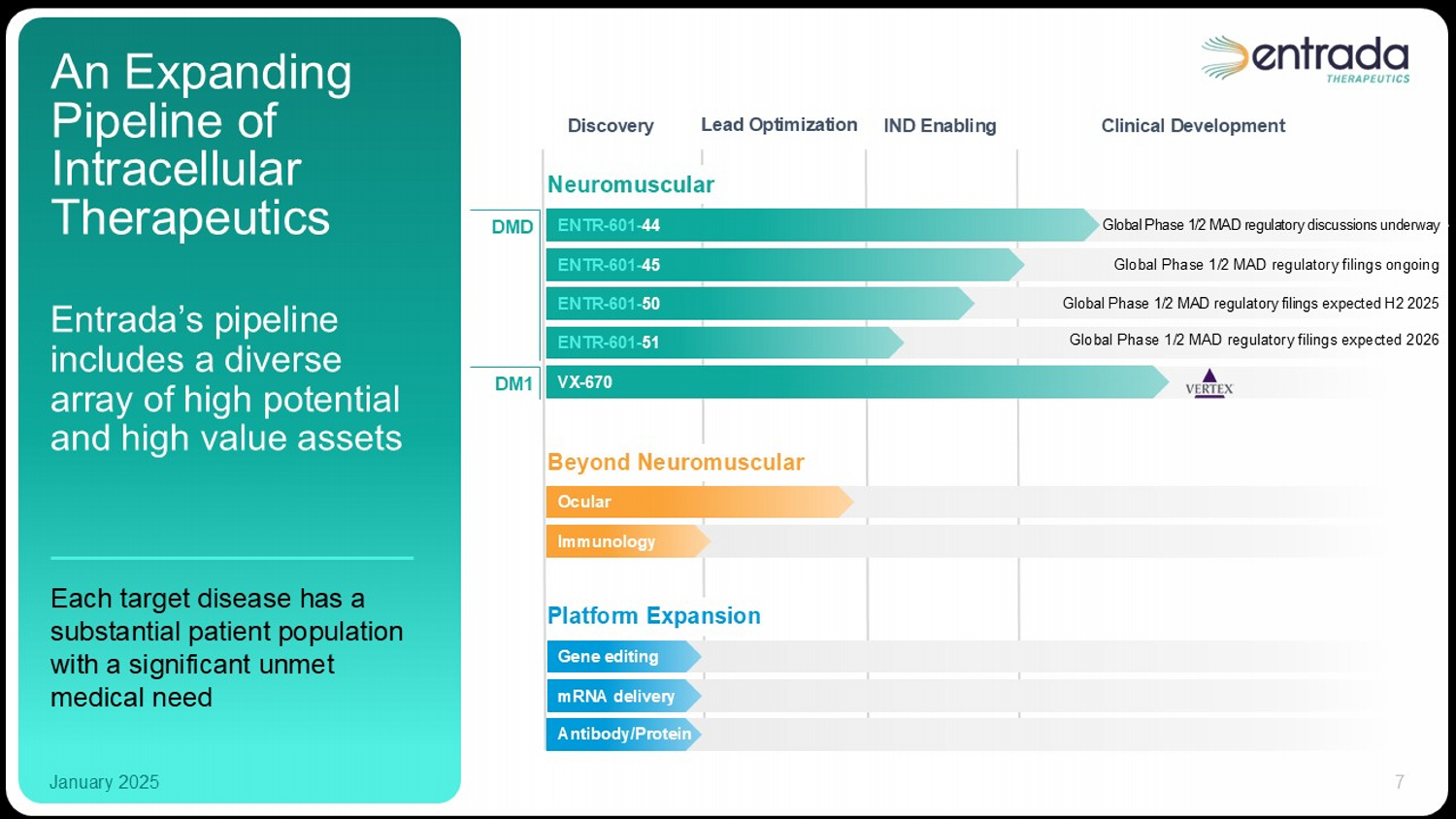Click the Lead Optimization column header
Screen dimensions: 1456x819
(x=778, y=125)
